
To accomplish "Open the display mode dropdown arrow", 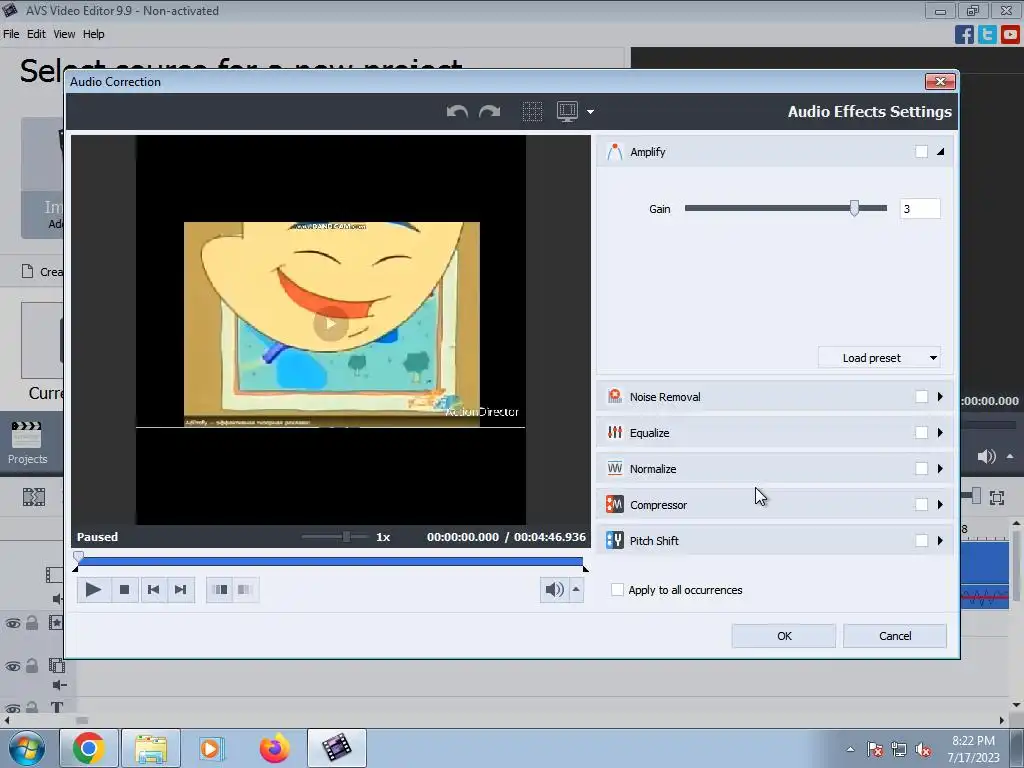I will pyautogui.click(x=590, y=112).
